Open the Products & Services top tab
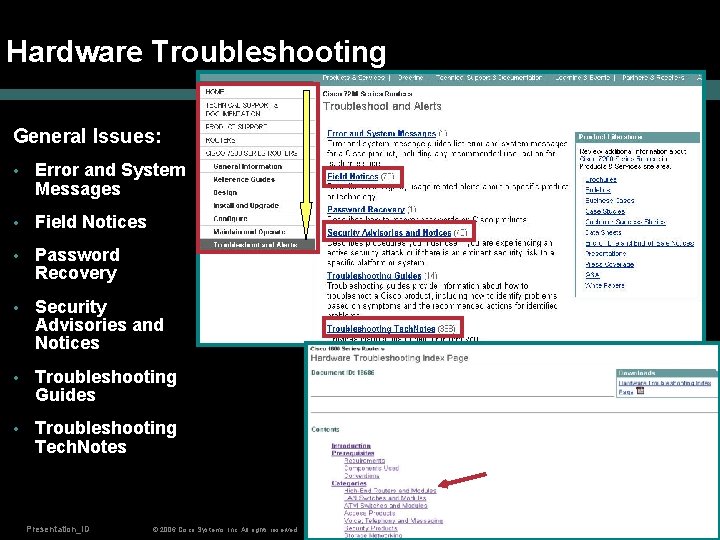 pyautogui.click(x=353, y=78)
